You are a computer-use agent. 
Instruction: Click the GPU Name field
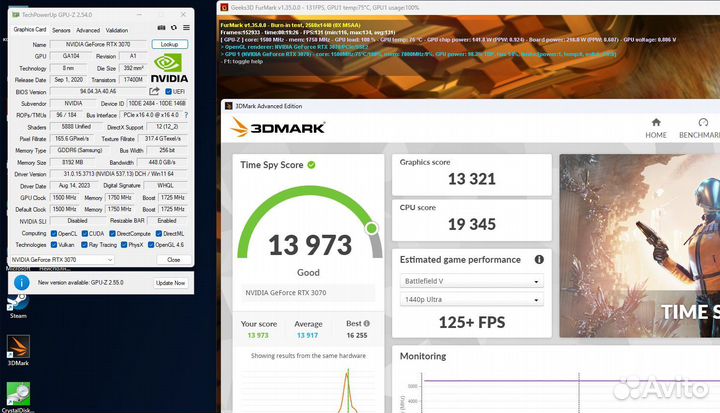point(98,45)
